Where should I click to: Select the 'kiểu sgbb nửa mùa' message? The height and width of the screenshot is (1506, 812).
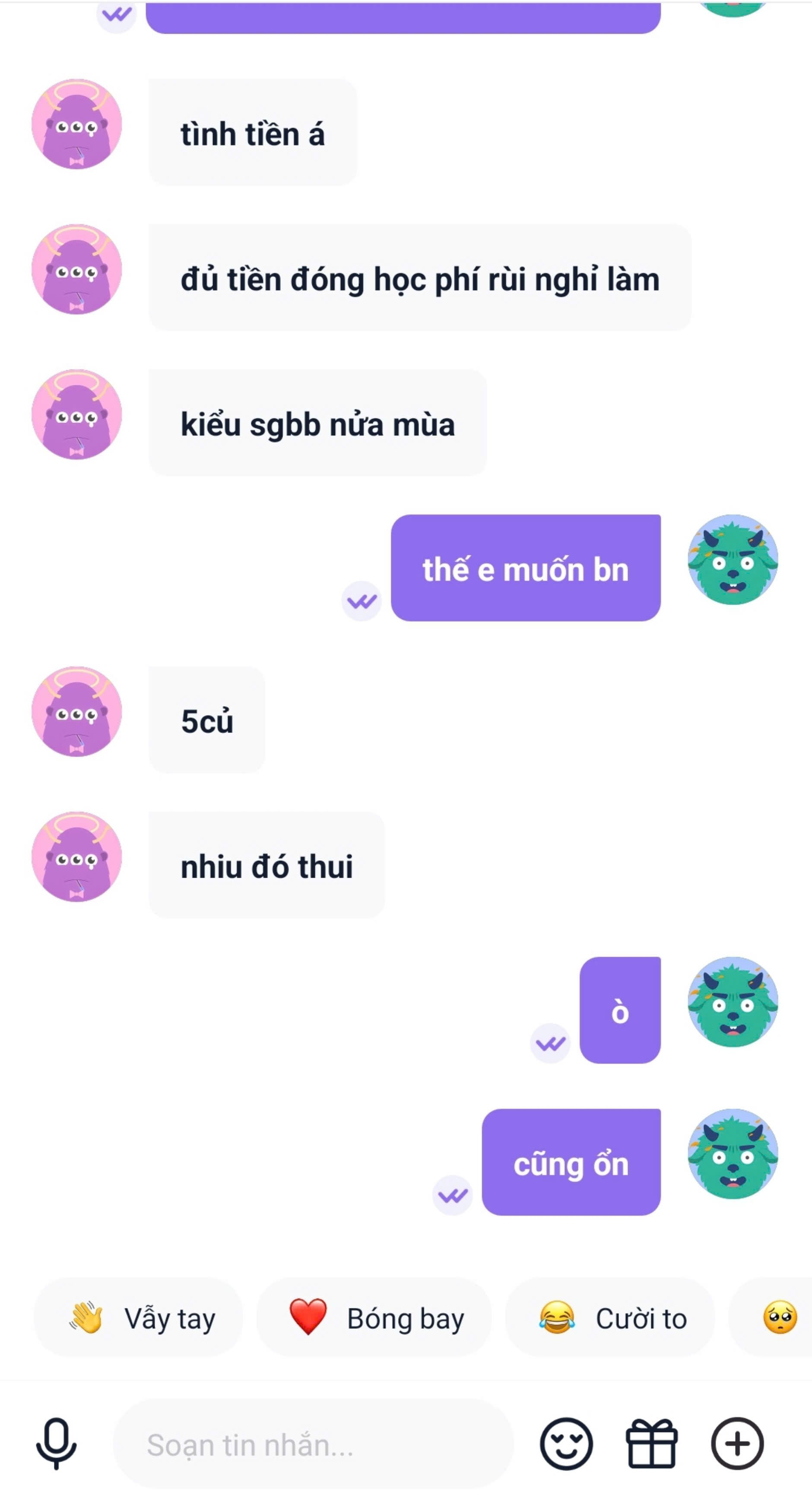(318, 423)
